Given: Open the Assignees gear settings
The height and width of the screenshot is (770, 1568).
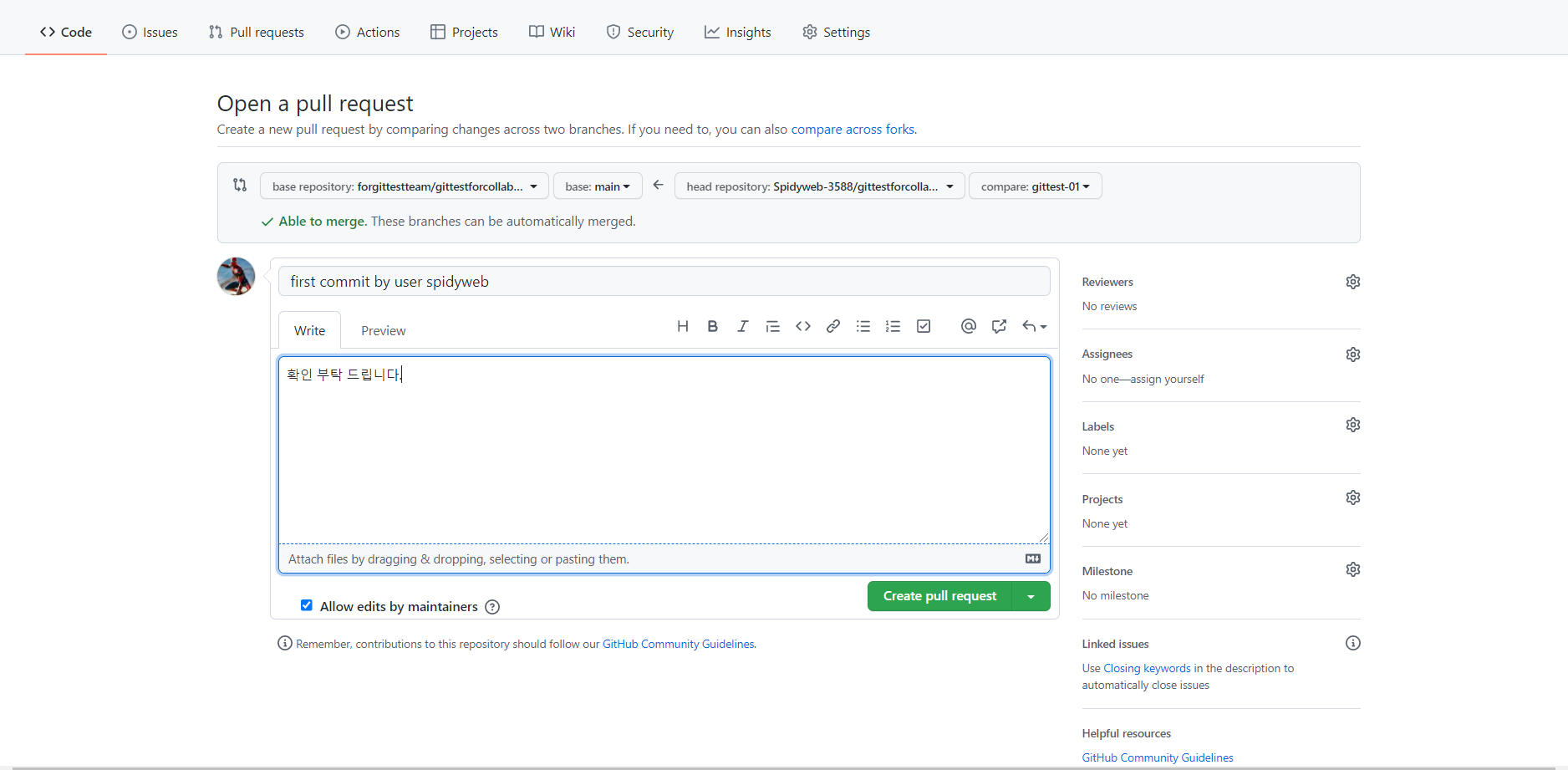Looking at the screenshot, I should (x=1353, y=354).
